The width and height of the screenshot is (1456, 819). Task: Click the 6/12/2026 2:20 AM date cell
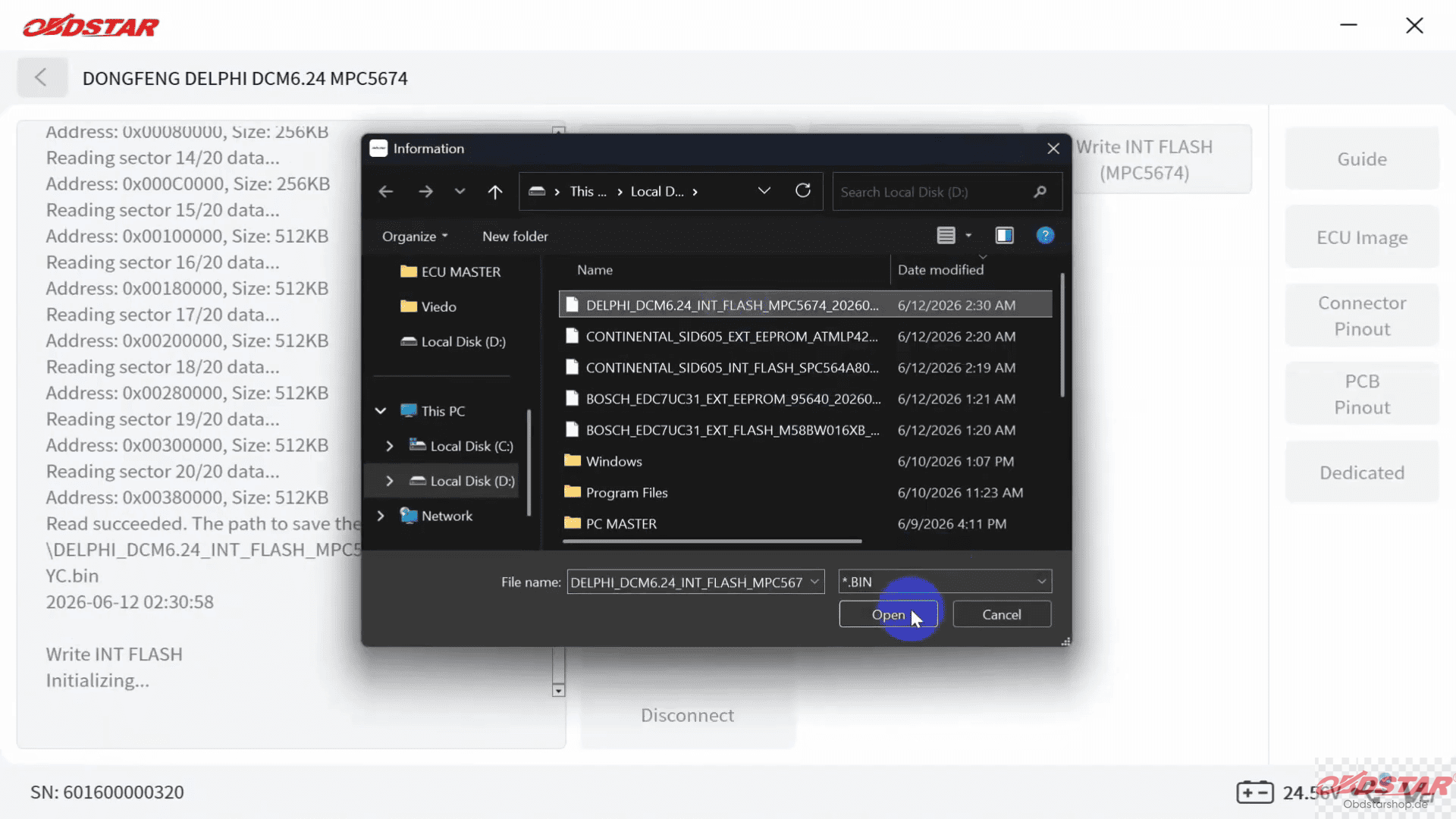tap(956, 336)
